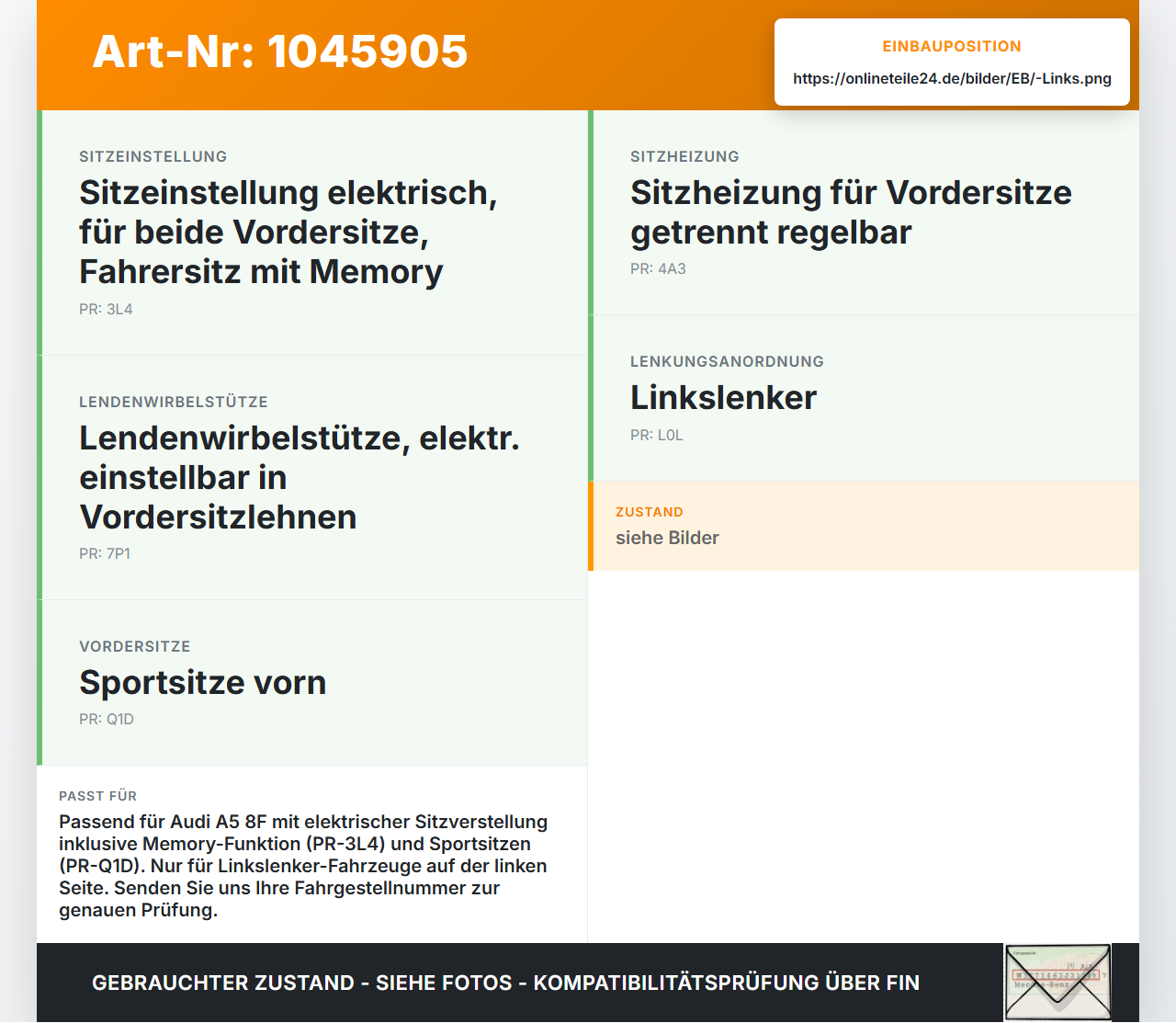Click the 'Passend für Audi A5 8F' paragraph

(303, 866)
